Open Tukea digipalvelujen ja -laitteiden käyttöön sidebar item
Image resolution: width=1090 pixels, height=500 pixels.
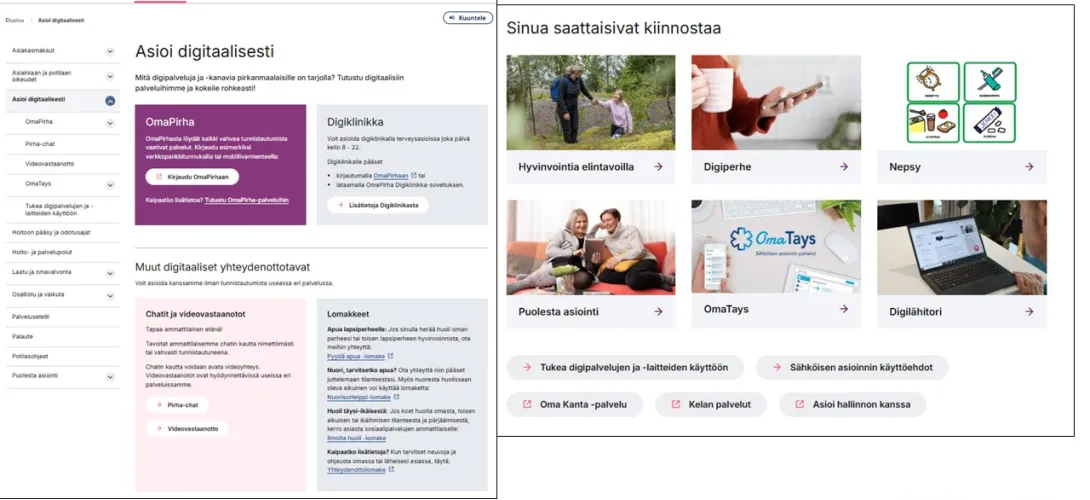point(59,209)
